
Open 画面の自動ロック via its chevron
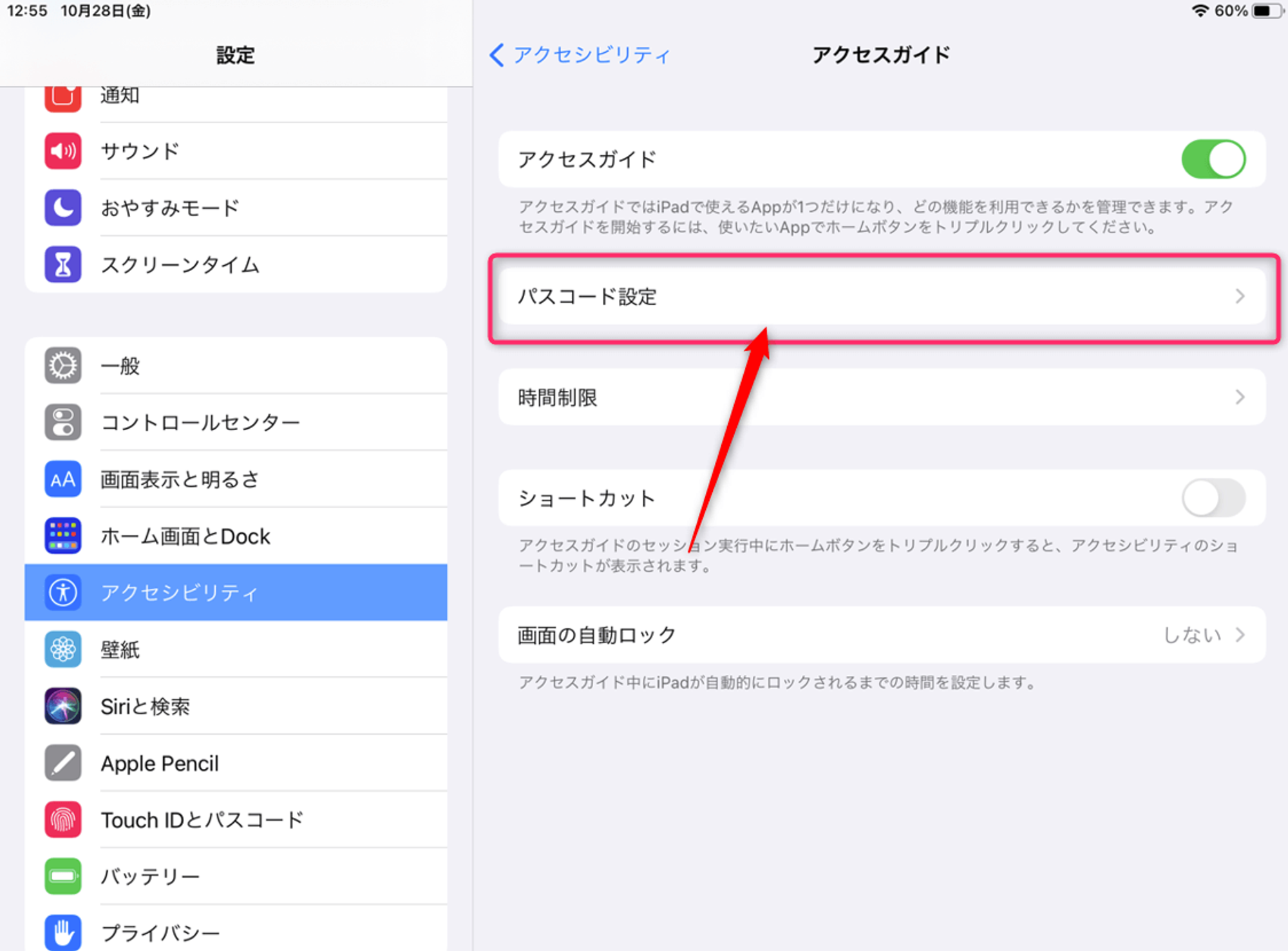point(1240,635)
